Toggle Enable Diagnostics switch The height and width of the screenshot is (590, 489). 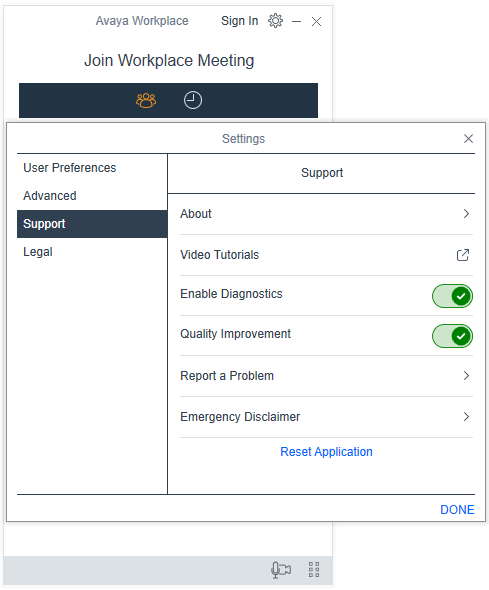point(452,296)
